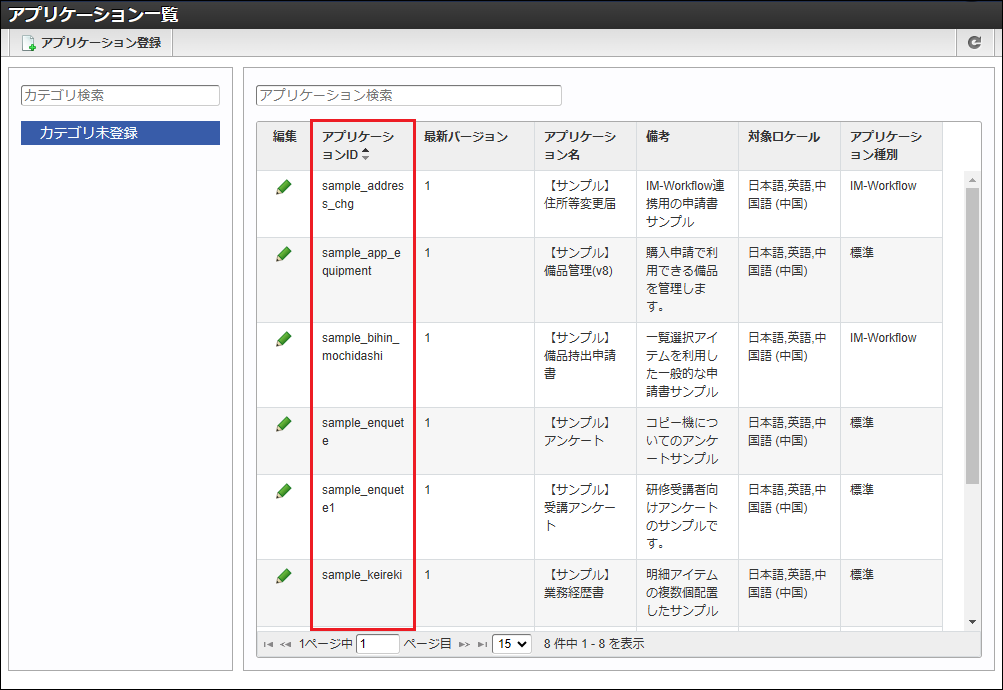Edit the sample_app_equipment application row
Image resolution: width=1003 pixels, height=690 pixels.
[x=284, y=254]
